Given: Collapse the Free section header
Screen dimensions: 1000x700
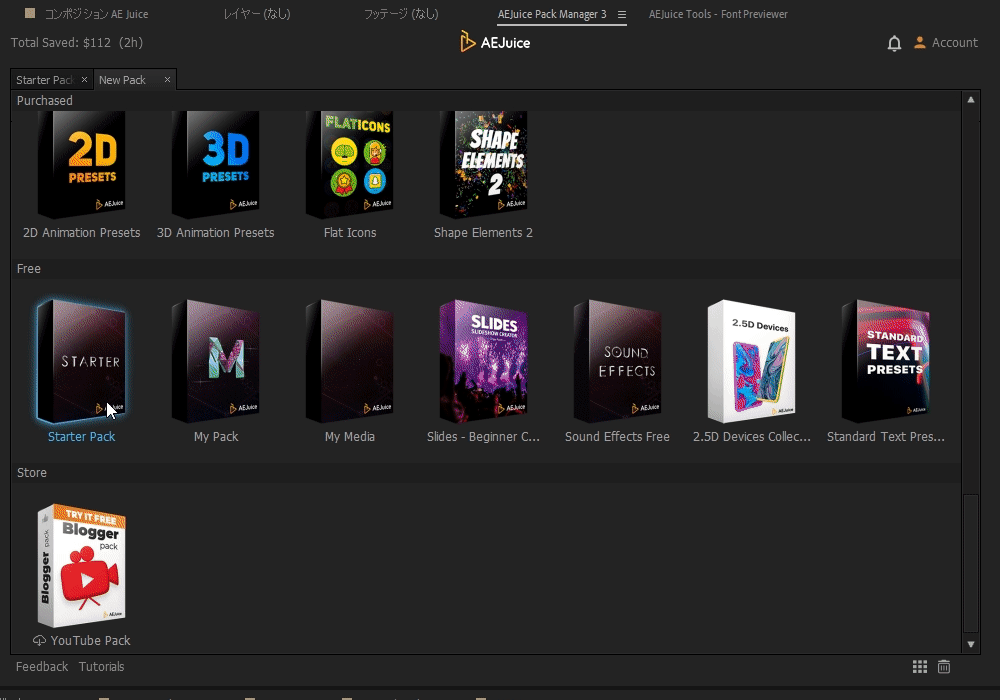Looking at the screenshot, I should pyautogui.click(x=29, y=269).
